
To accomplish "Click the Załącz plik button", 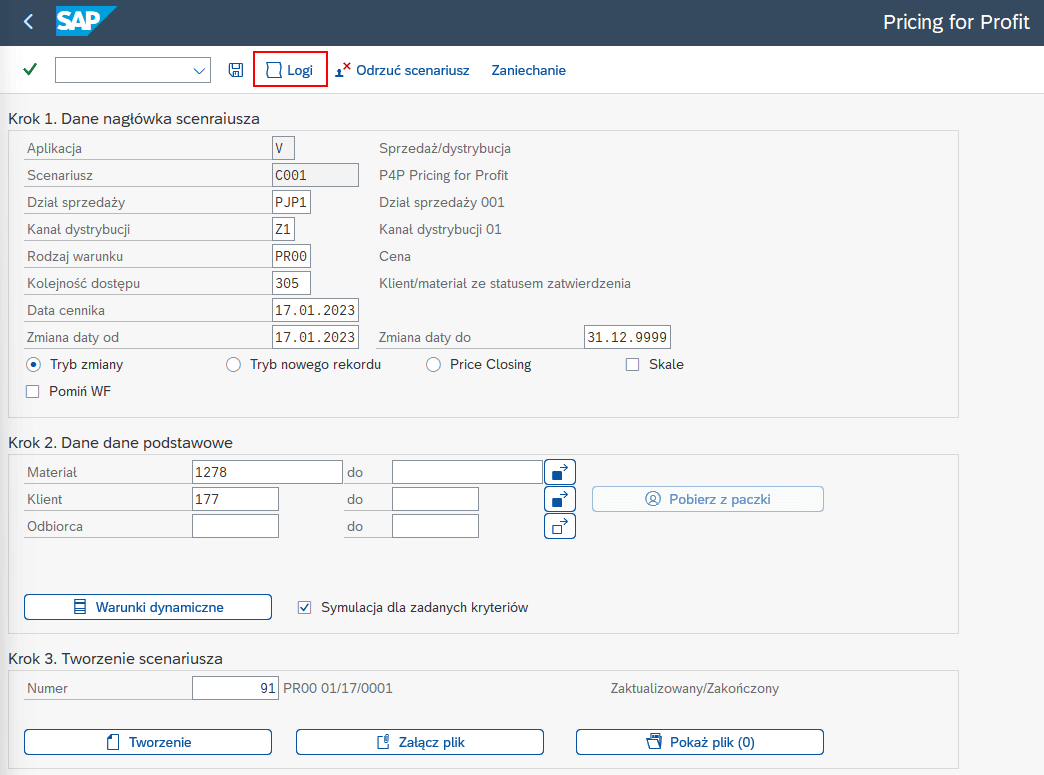I will tap(419, 742).
